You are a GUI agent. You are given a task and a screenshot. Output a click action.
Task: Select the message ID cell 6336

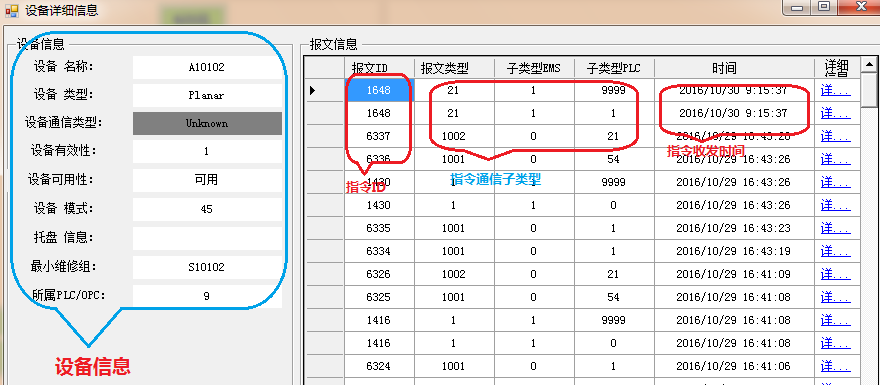(379, 159)
